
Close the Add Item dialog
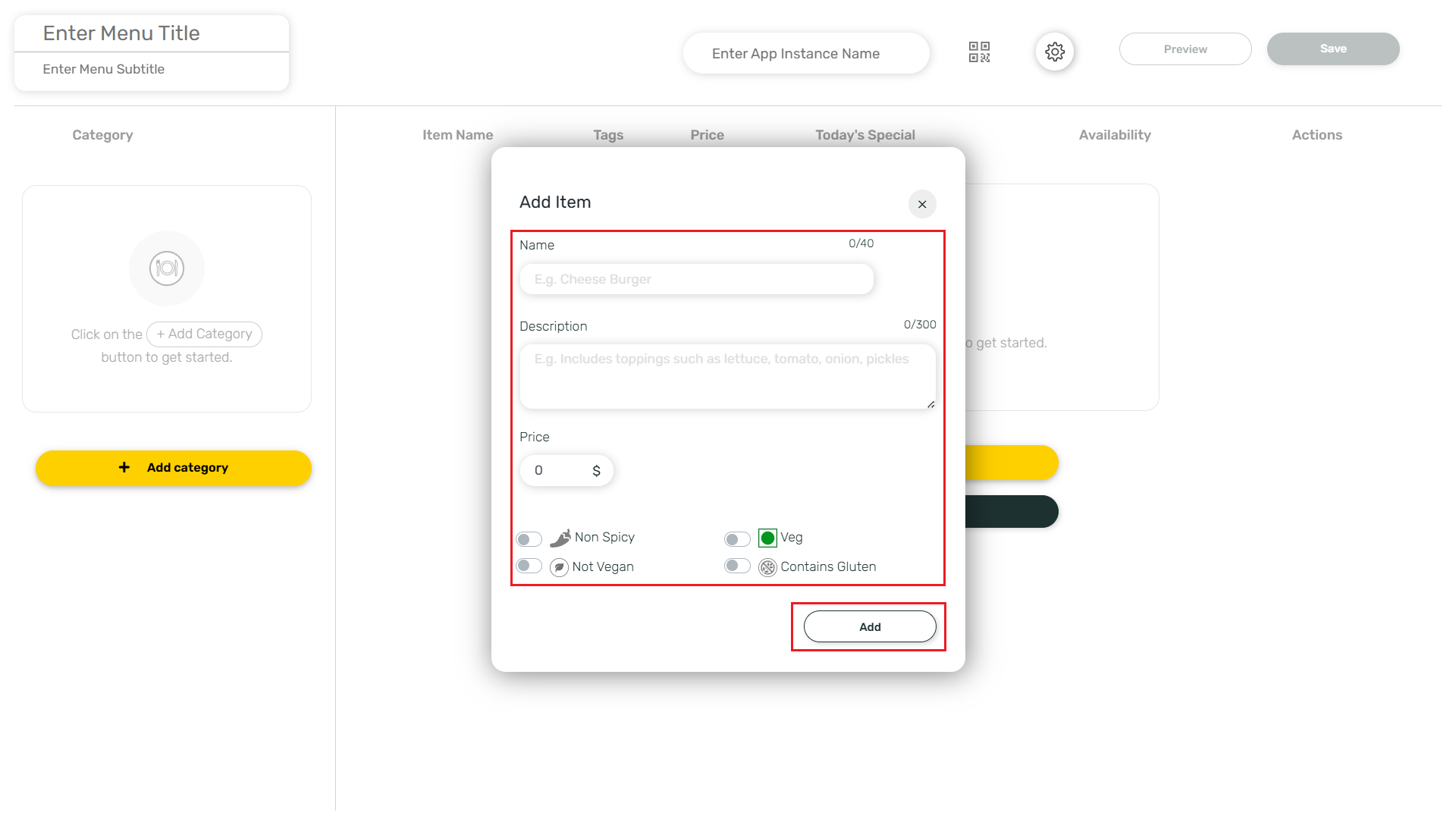(922, 204)
